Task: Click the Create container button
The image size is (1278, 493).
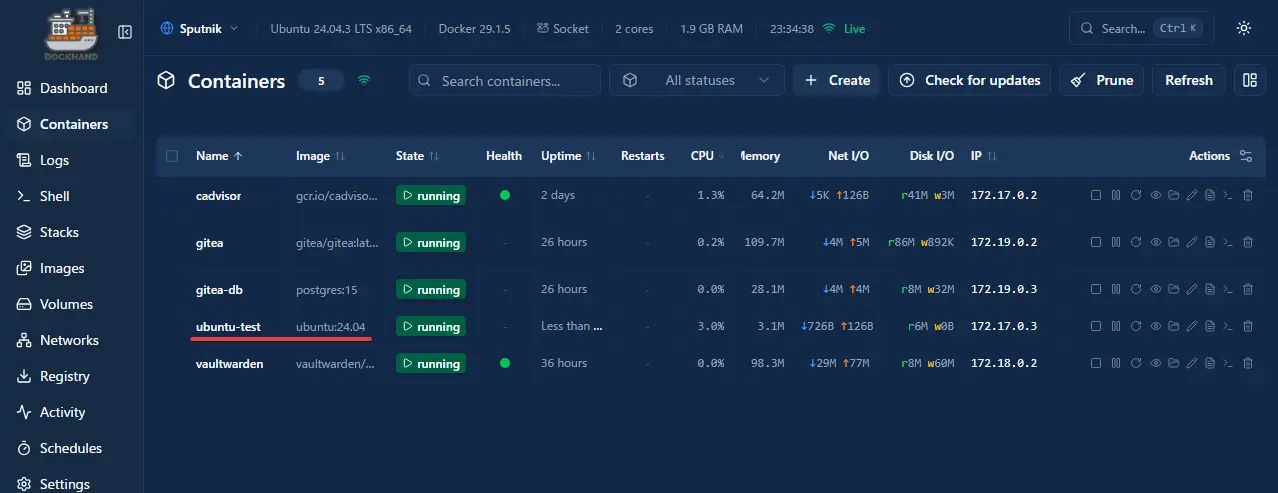Action: click(837, 80)
